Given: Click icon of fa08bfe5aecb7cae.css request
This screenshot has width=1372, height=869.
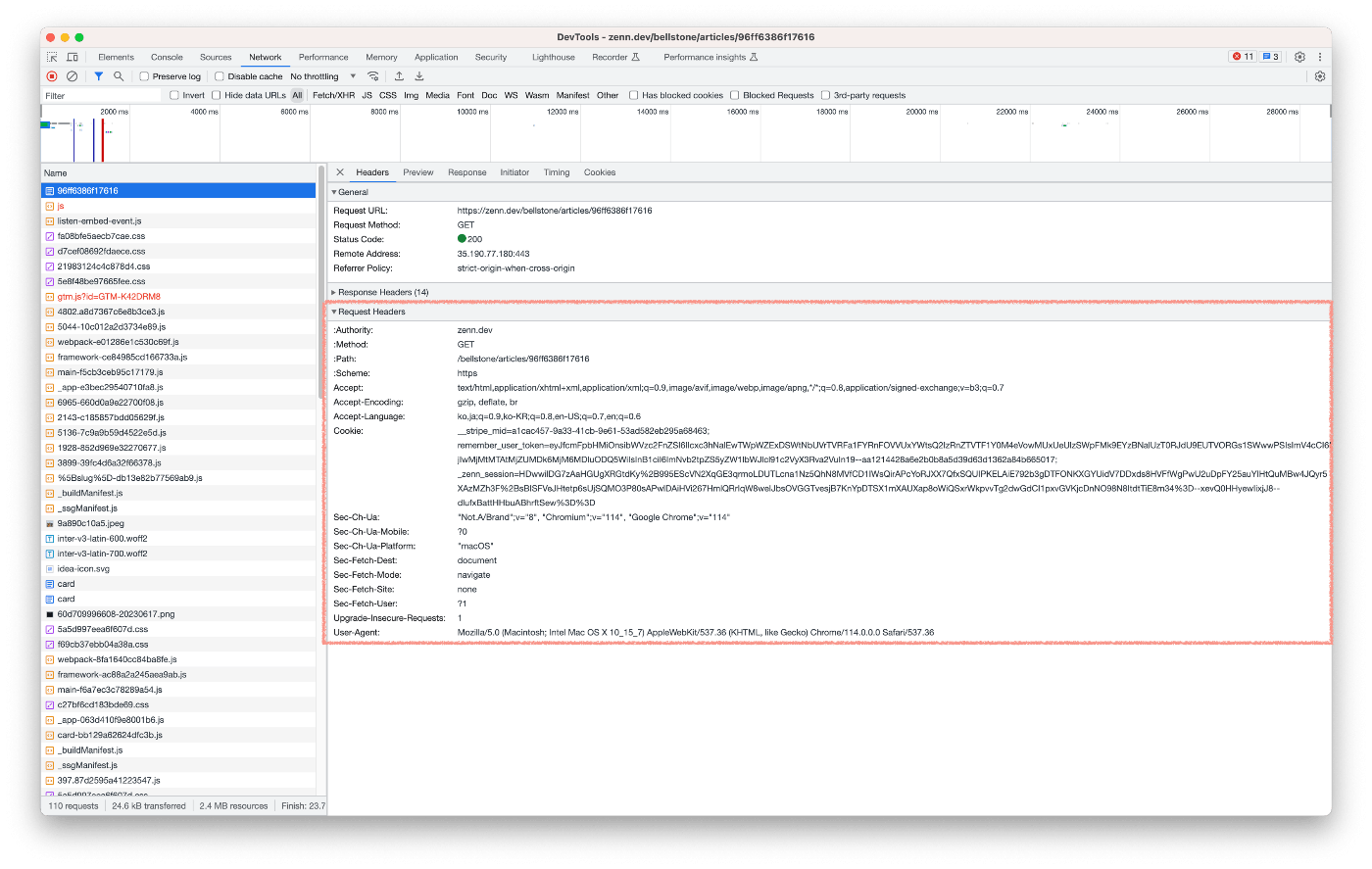Looking at the screenshot, I should pos(50,236).
